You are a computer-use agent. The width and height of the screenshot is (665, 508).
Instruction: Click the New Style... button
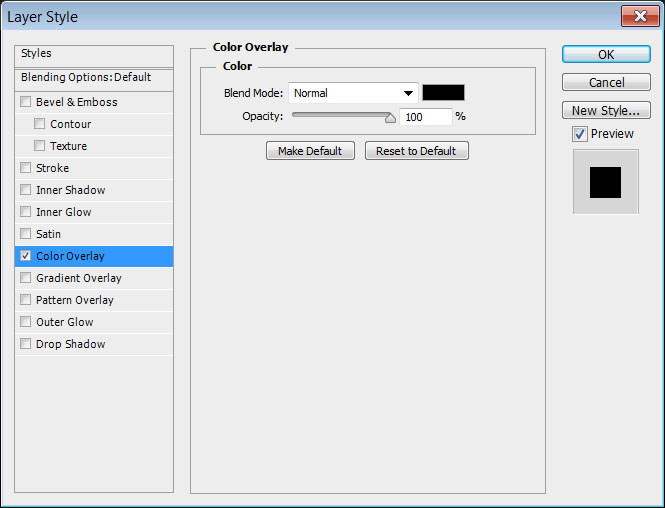606,110
